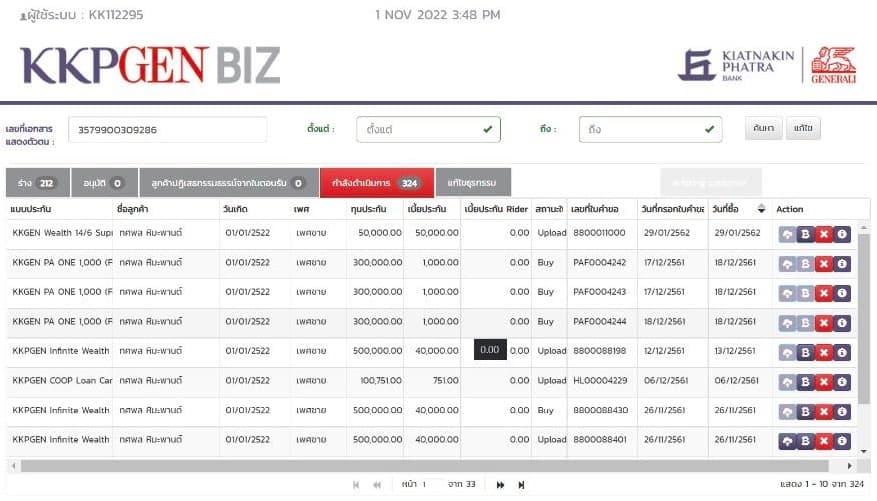Open the อนุมัติ tab
The image size is (877, 501).
103,183
